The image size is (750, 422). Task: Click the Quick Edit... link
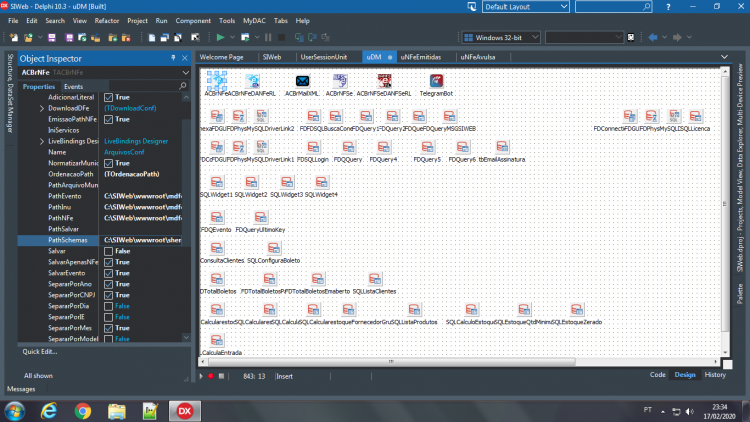click(x=40, y=352)
